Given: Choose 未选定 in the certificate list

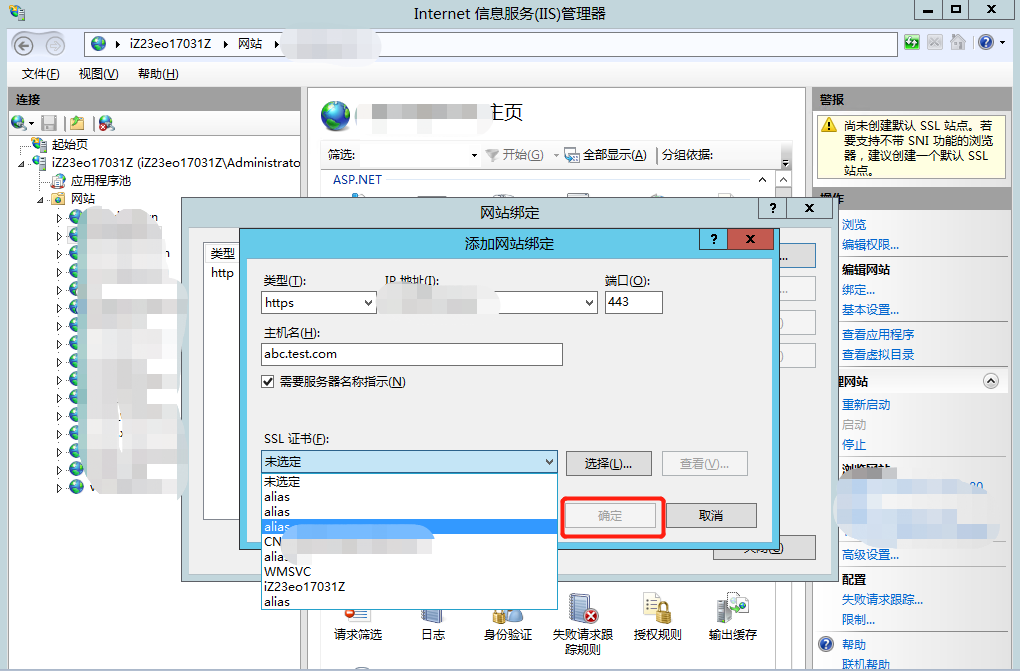Looking at the screenshot, I should pos(409,482).
